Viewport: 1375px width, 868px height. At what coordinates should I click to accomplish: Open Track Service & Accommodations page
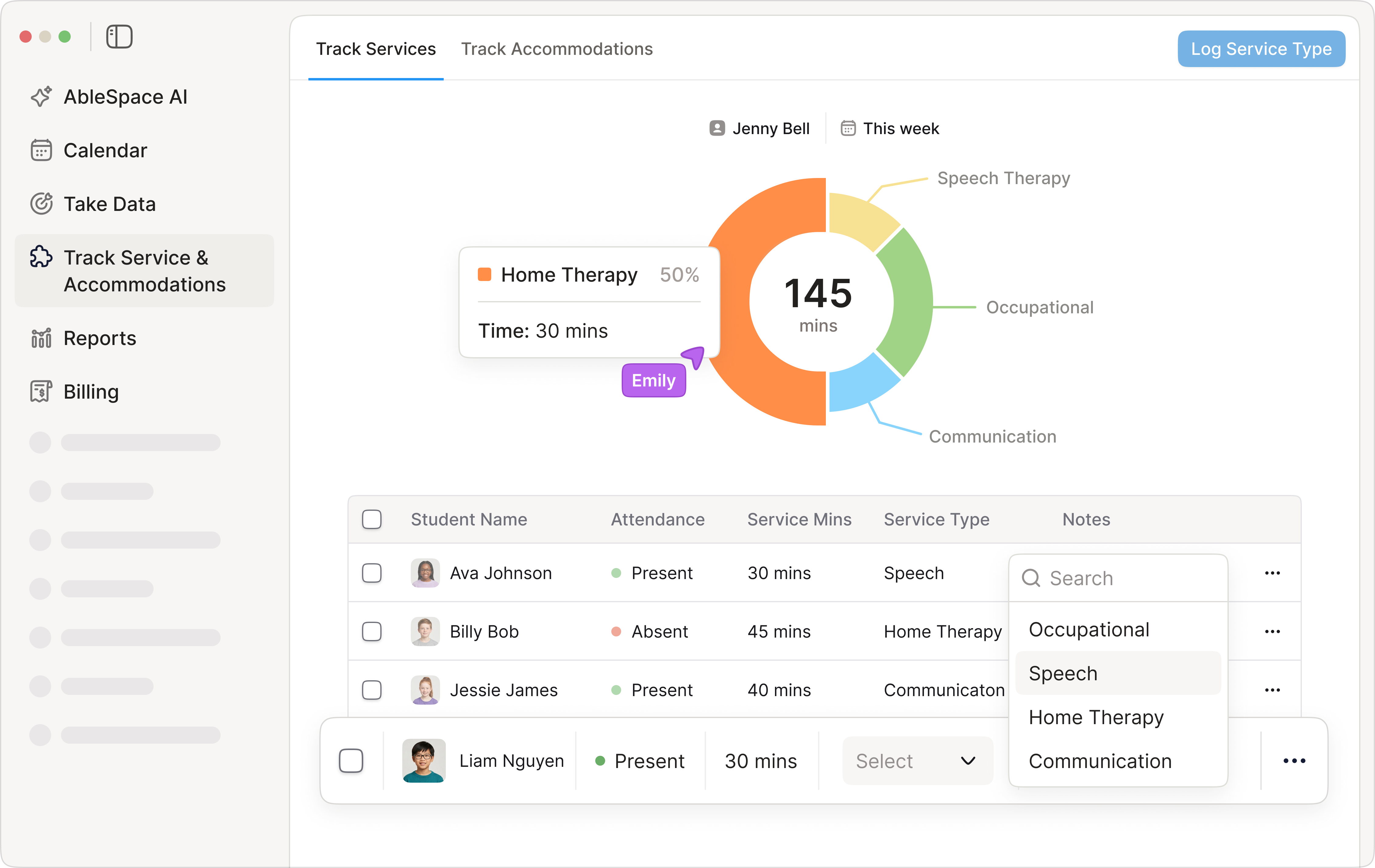pyautogui.click(x=144, y=271)
